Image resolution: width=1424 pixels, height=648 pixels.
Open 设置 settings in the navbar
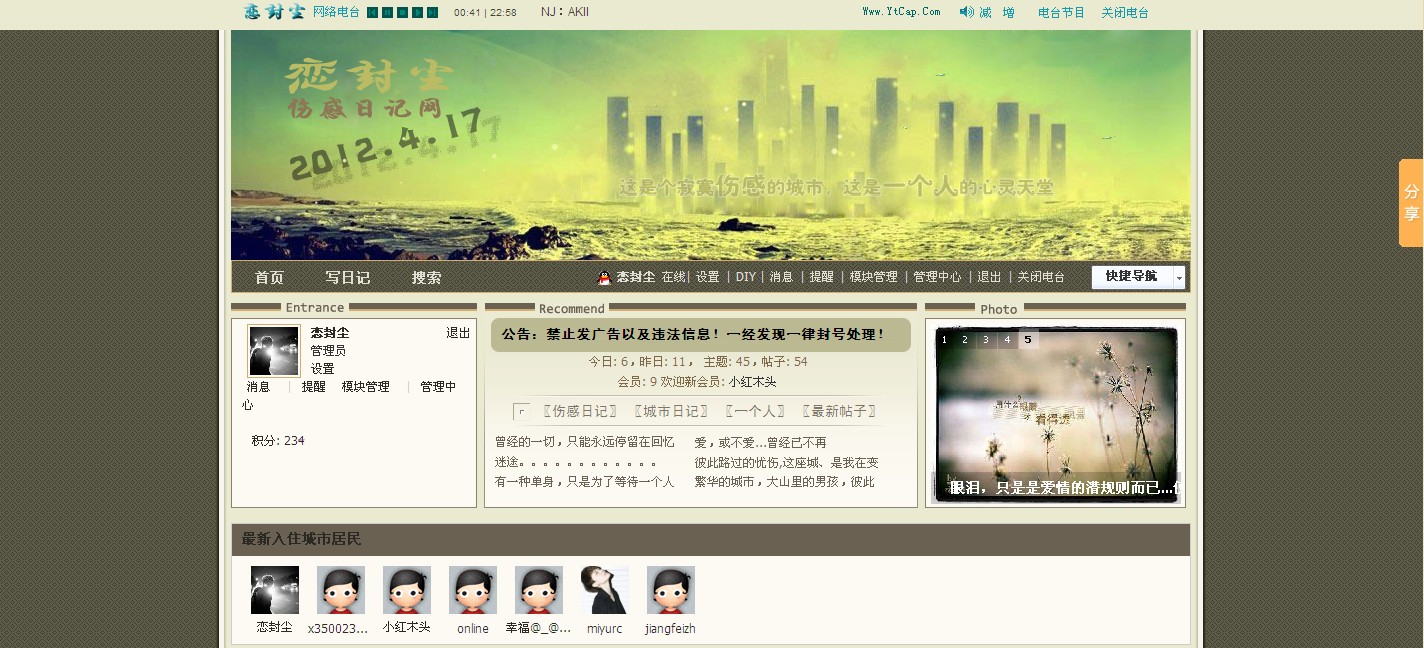click(x=707, y=277)
